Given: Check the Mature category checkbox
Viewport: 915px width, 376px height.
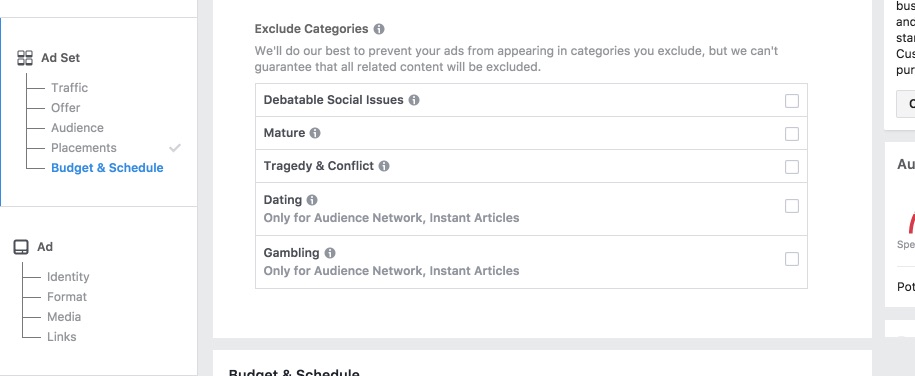Looking at the screenshot, I should [792, 134].
